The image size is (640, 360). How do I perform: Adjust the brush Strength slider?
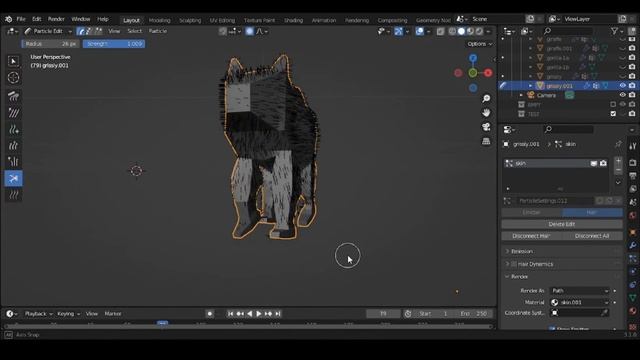[x=114, y=44]
